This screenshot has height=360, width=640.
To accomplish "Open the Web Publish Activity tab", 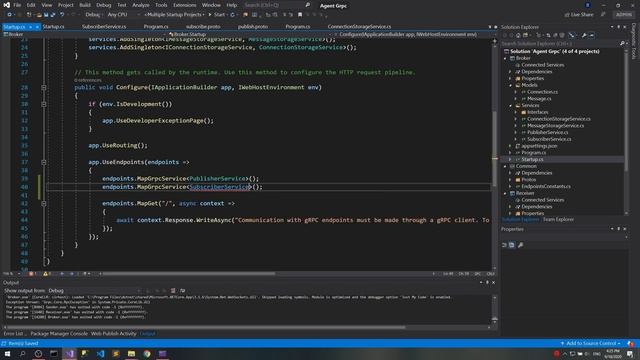I will click(x=113, y=334).
